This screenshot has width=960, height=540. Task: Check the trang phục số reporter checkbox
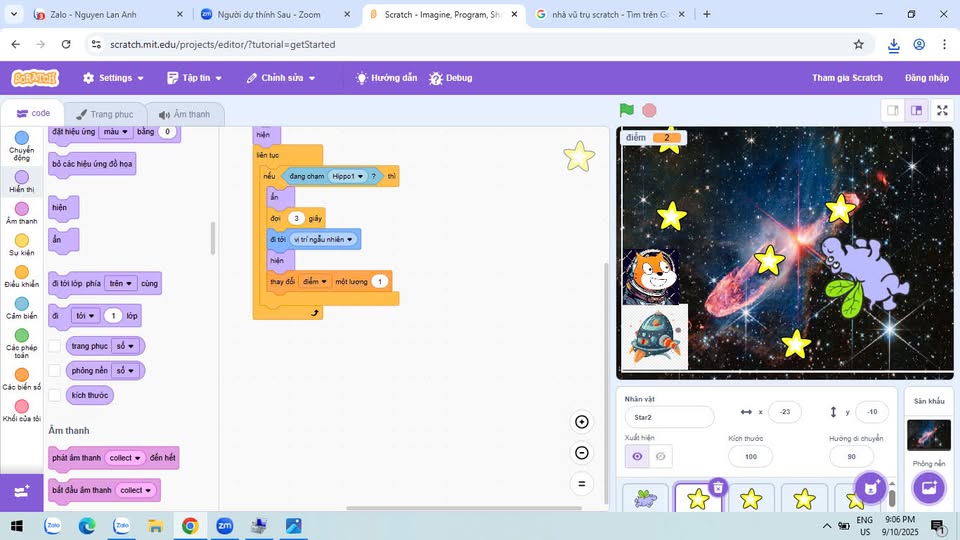pos(54,346)
